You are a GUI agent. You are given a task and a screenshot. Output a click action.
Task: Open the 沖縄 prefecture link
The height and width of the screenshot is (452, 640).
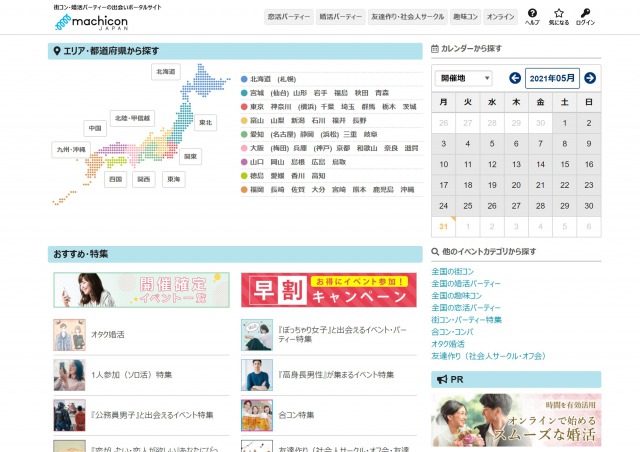407,189
